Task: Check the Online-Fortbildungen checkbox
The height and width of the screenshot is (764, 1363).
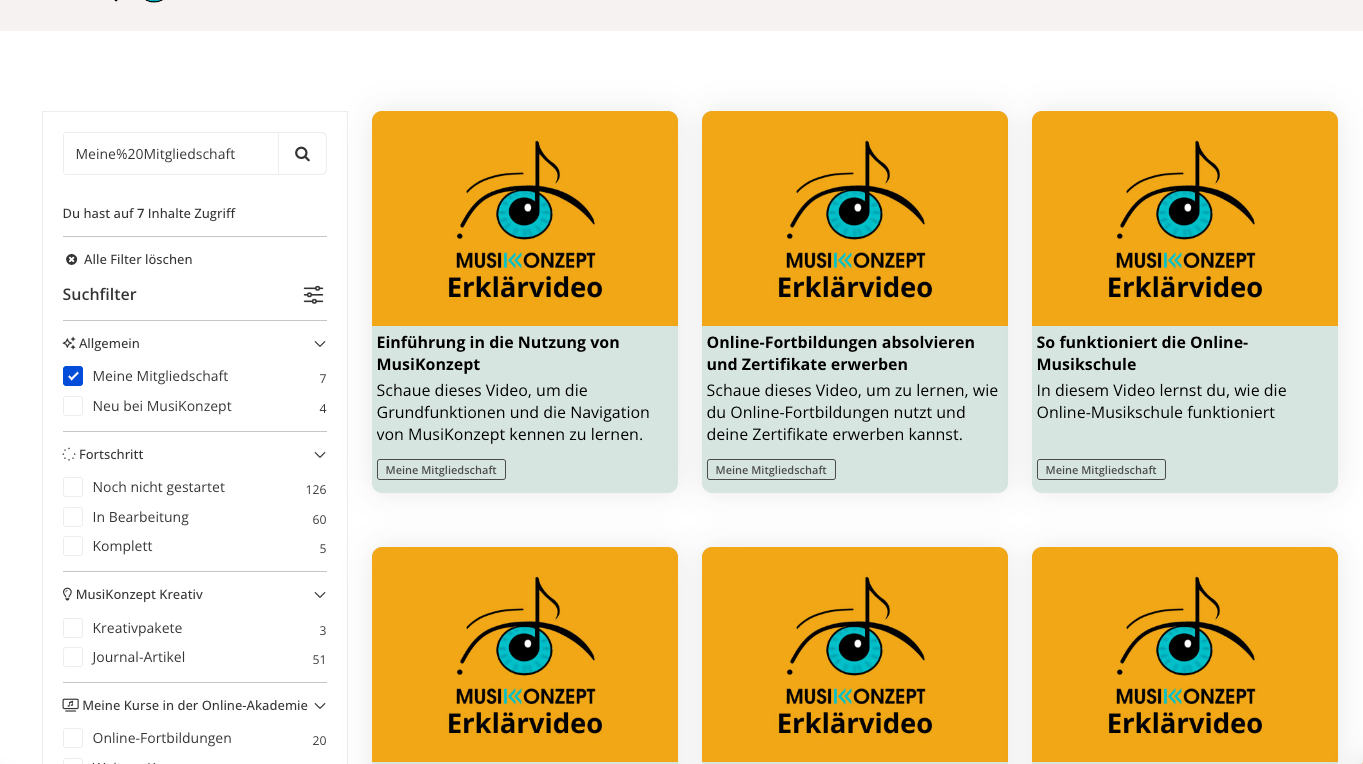Action: tap(73, 738)
